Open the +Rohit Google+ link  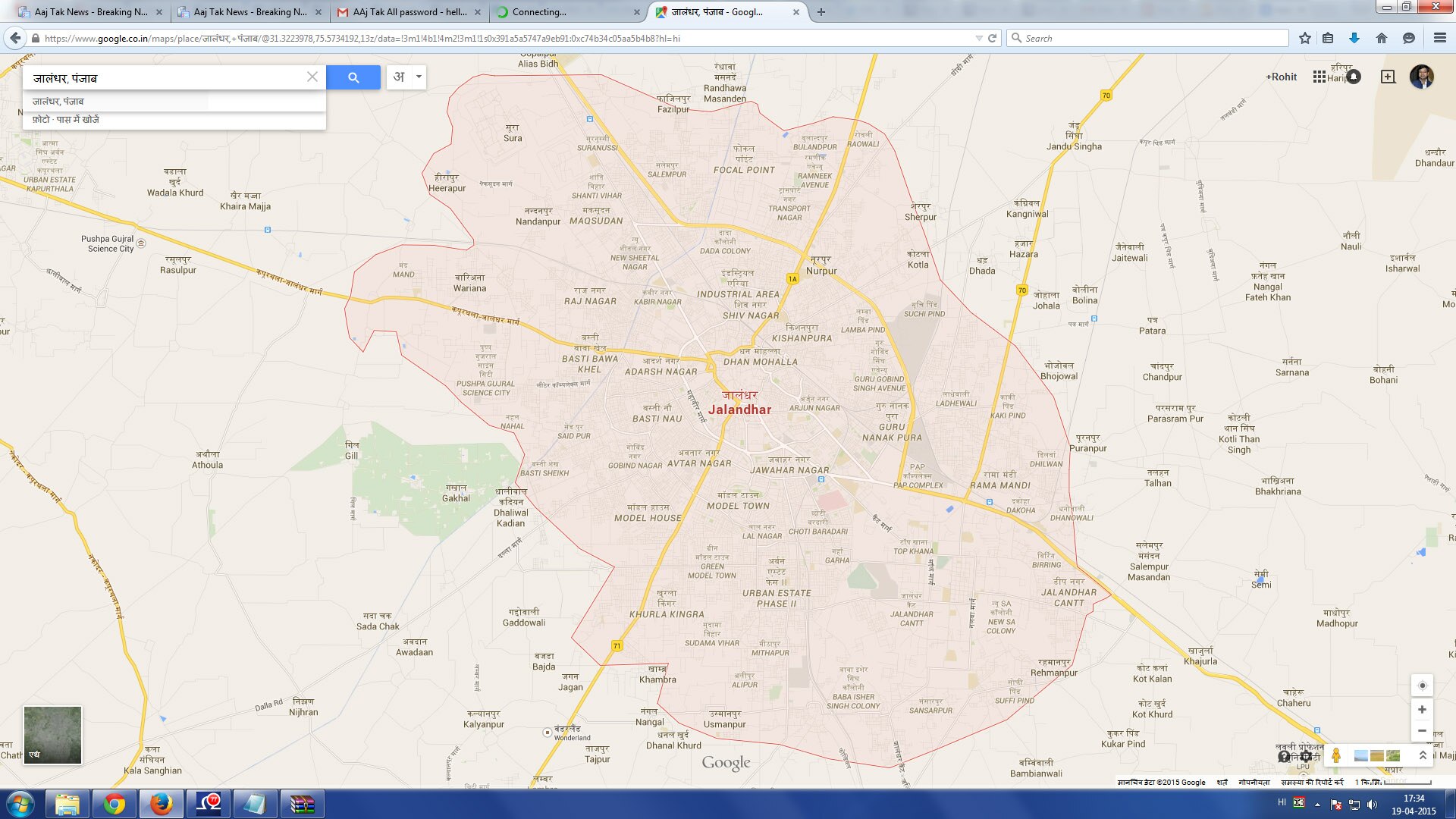coord(1281,77)
